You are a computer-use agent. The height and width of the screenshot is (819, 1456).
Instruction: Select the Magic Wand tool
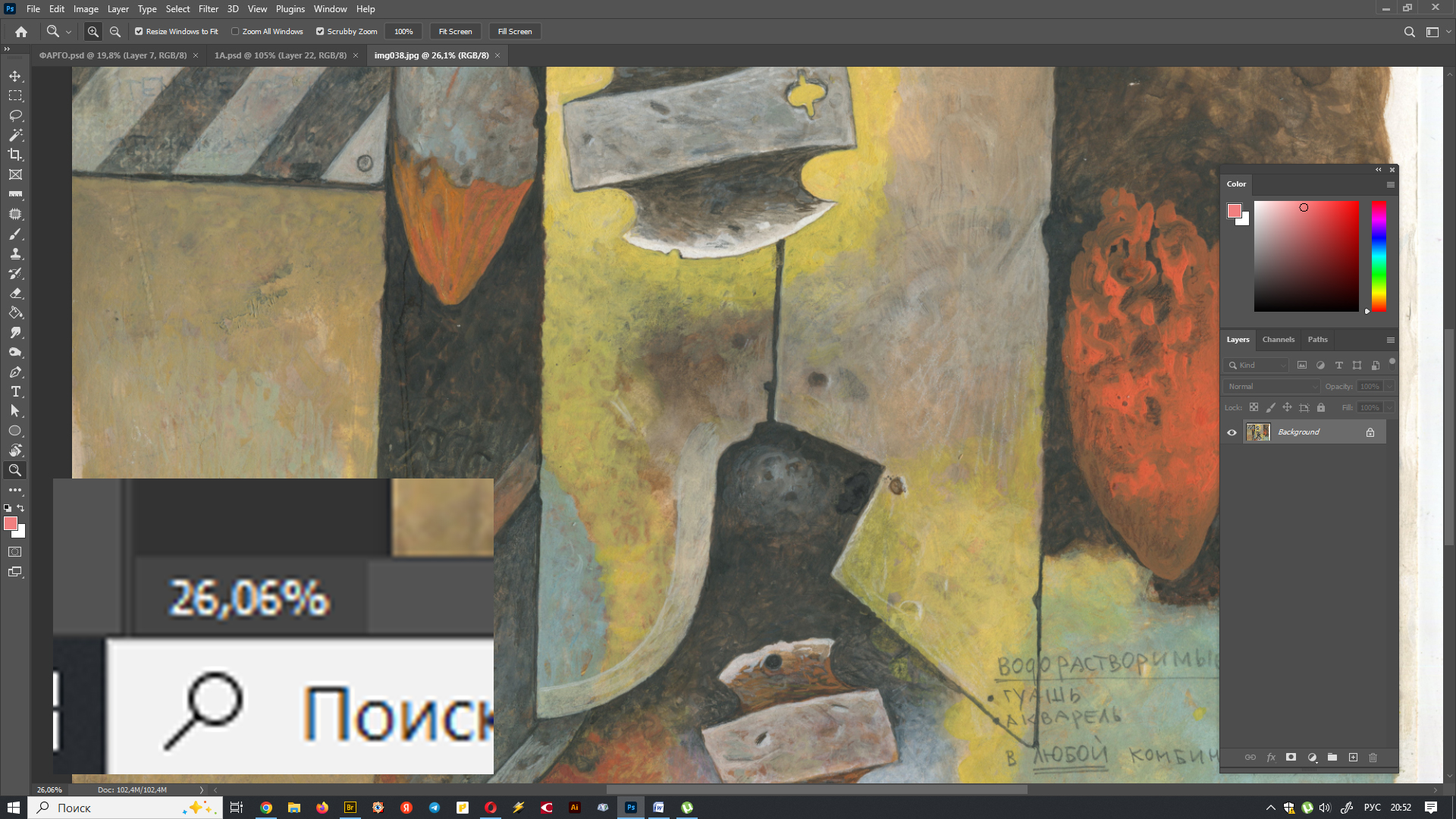click(x=15, y=135)
